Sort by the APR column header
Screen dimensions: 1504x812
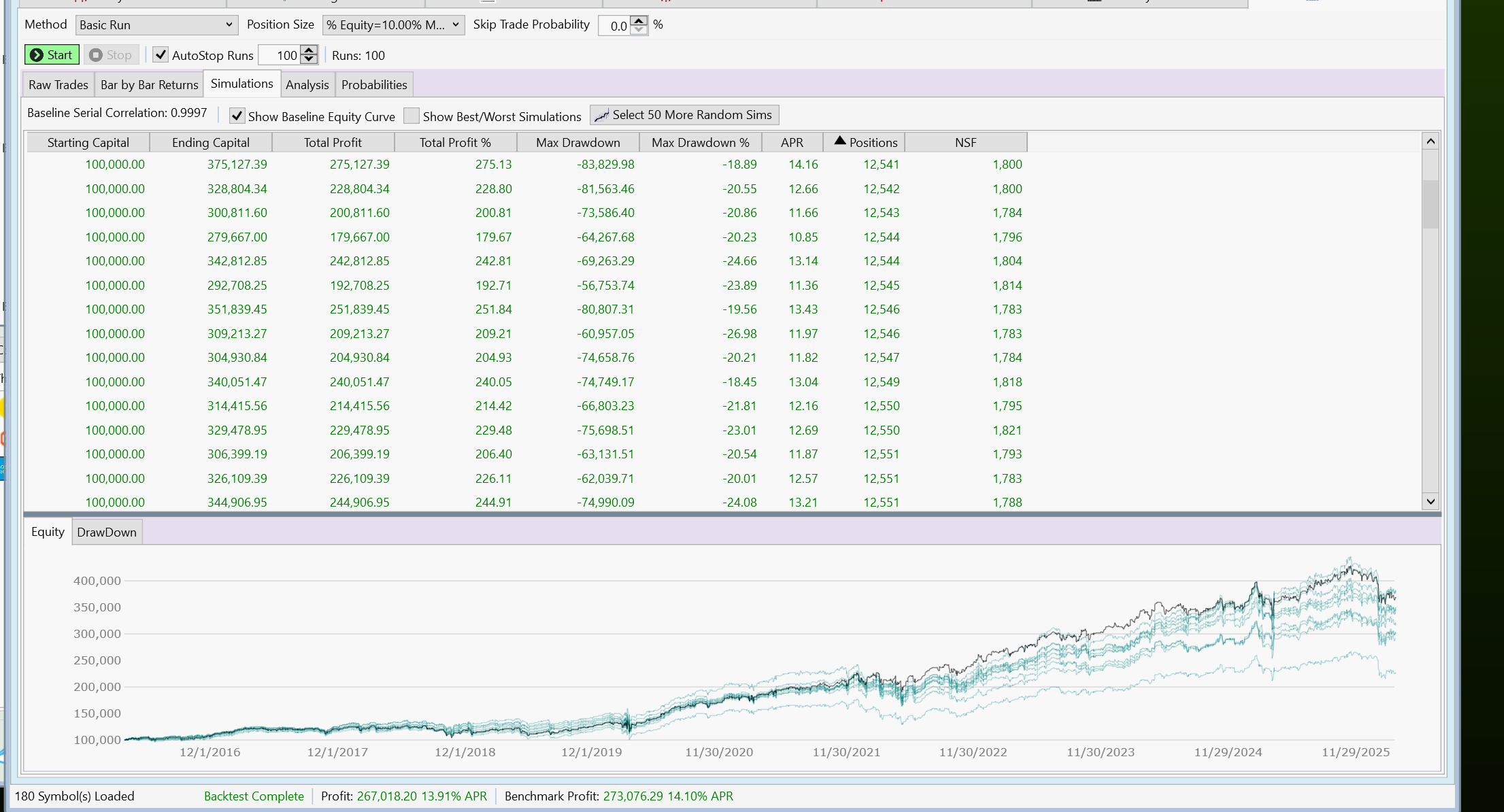(792, 143)
